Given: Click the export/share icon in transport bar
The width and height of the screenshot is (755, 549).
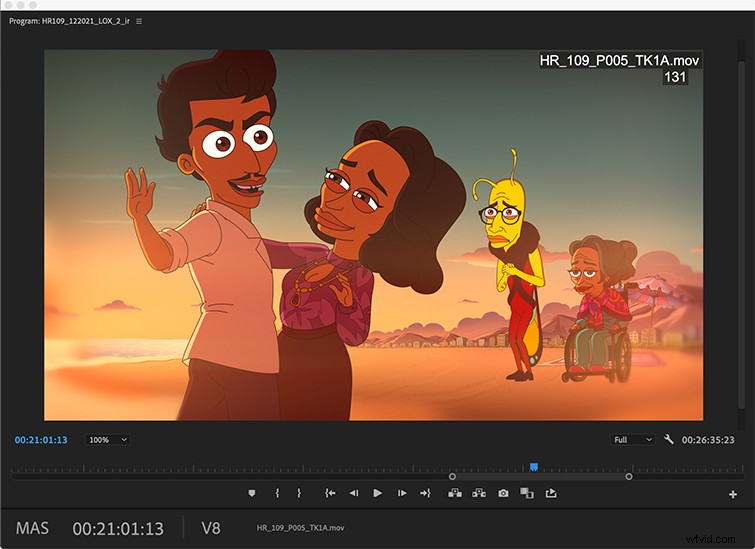Looking at the screenshot, I should coord(551,493).
